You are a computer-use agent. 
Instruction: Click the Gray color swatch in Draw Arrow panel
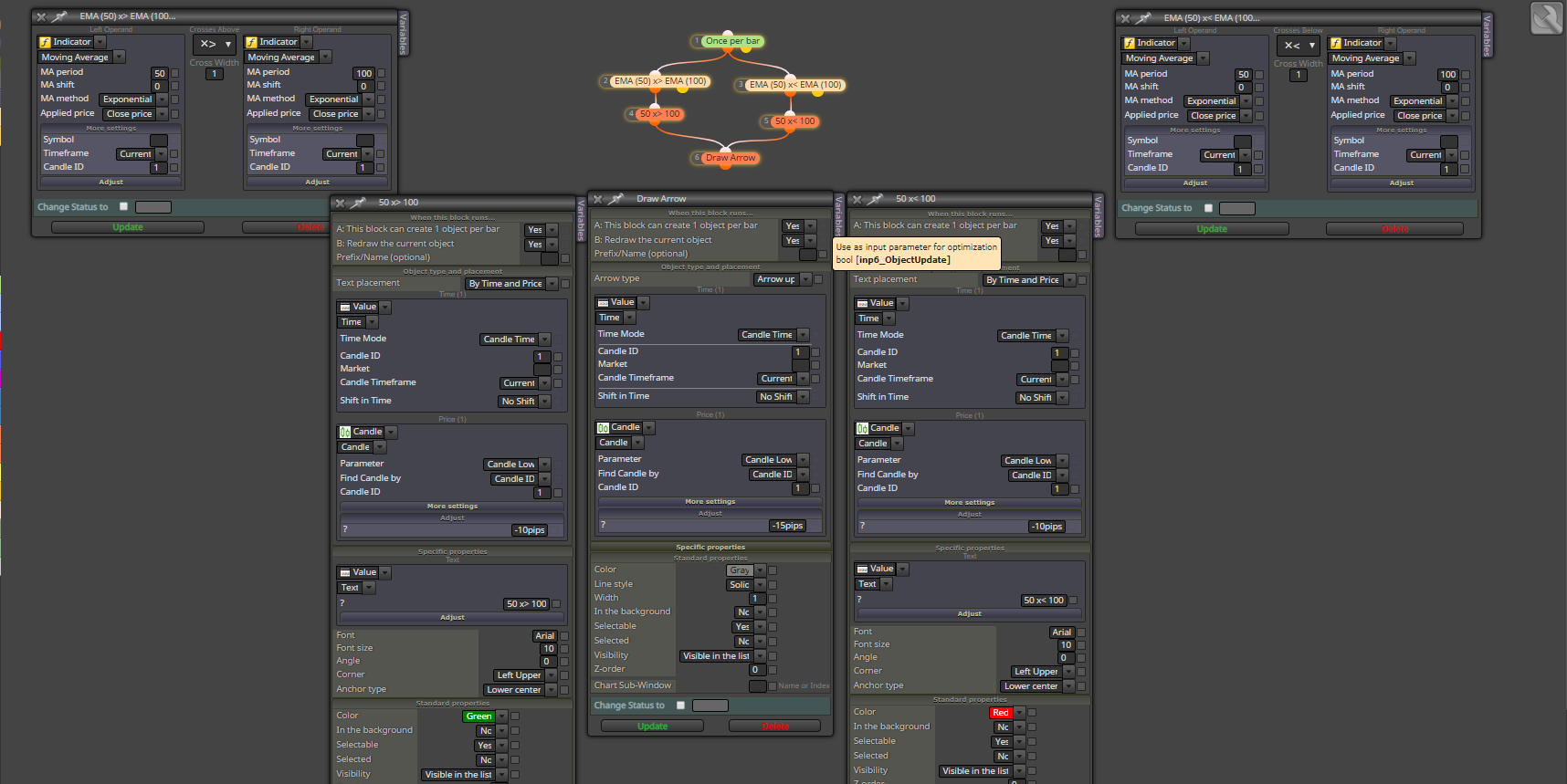pyautogui.click(x=739, y=570)
